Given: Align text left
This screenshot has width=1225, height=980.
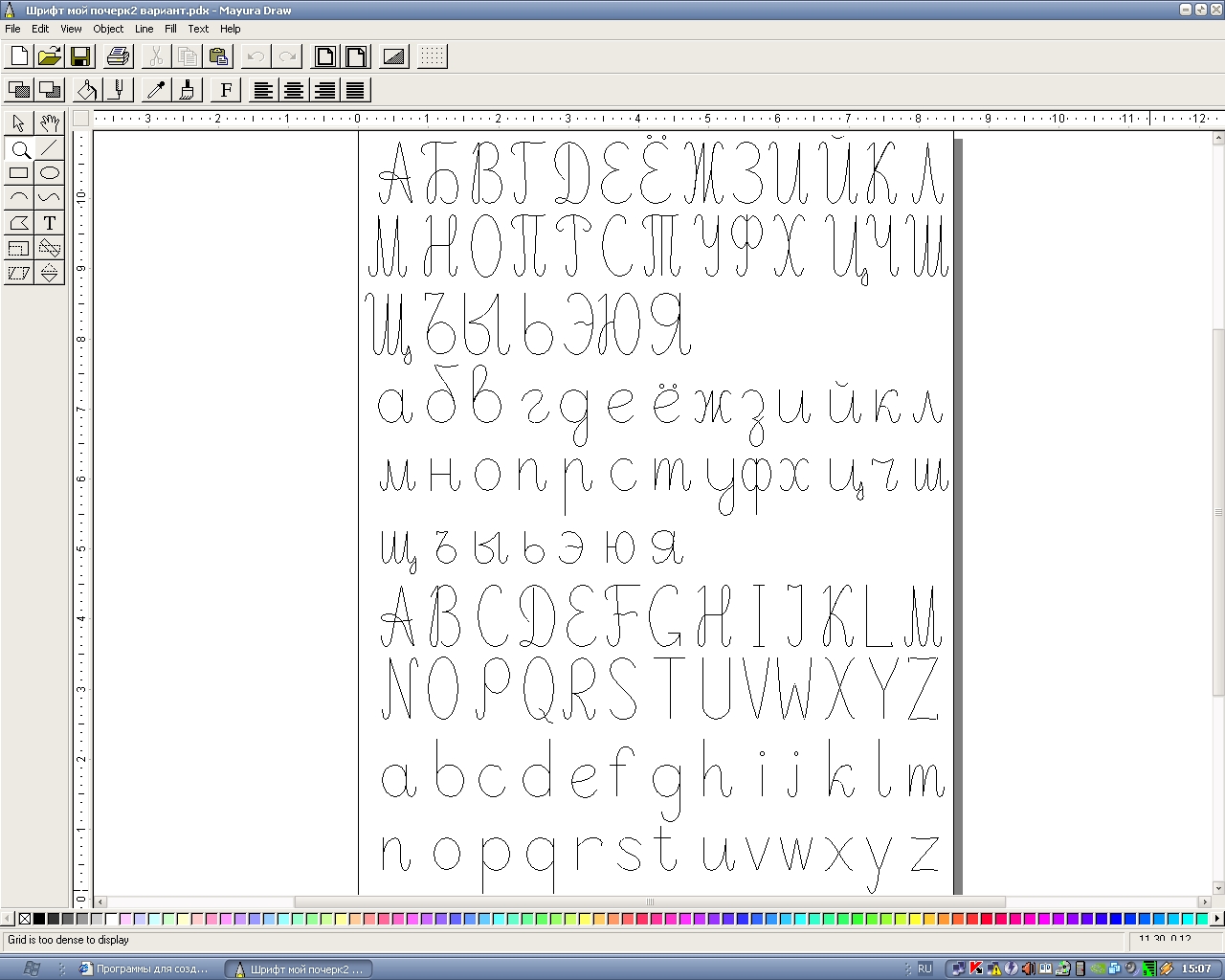Looking at the screenshot, I should 263,90.
